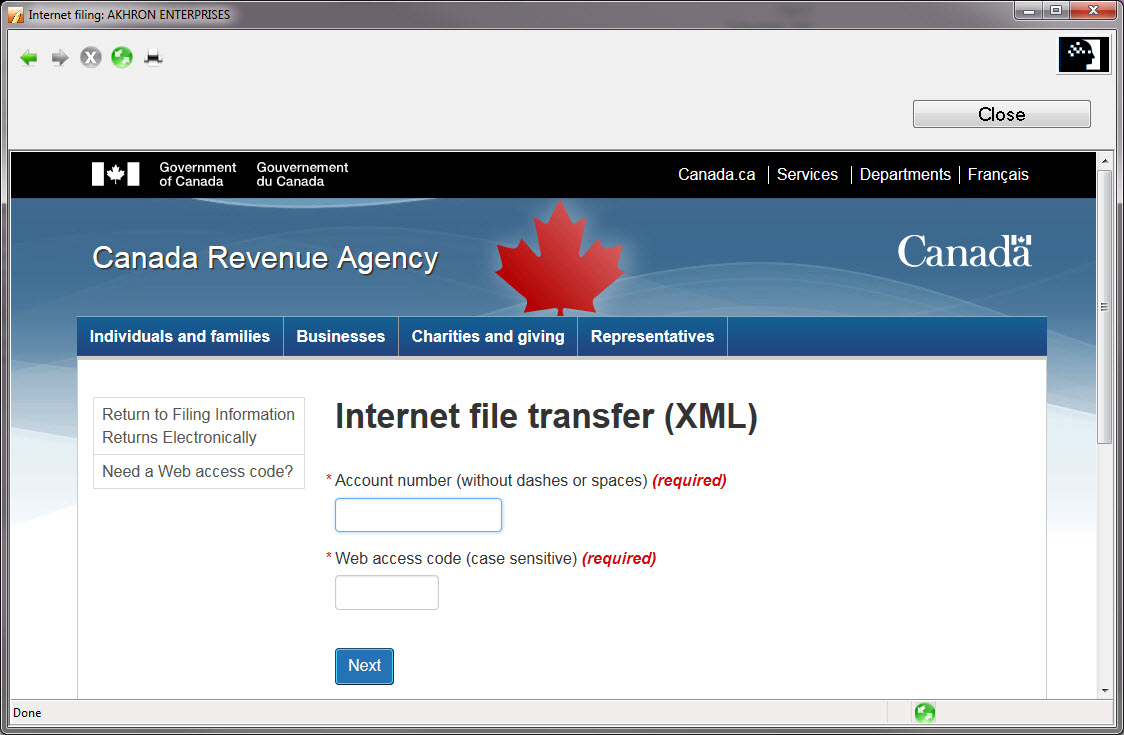Go back with the green left arrow
This screenshot has width=1124, height=735.
[x=29, y=57]
